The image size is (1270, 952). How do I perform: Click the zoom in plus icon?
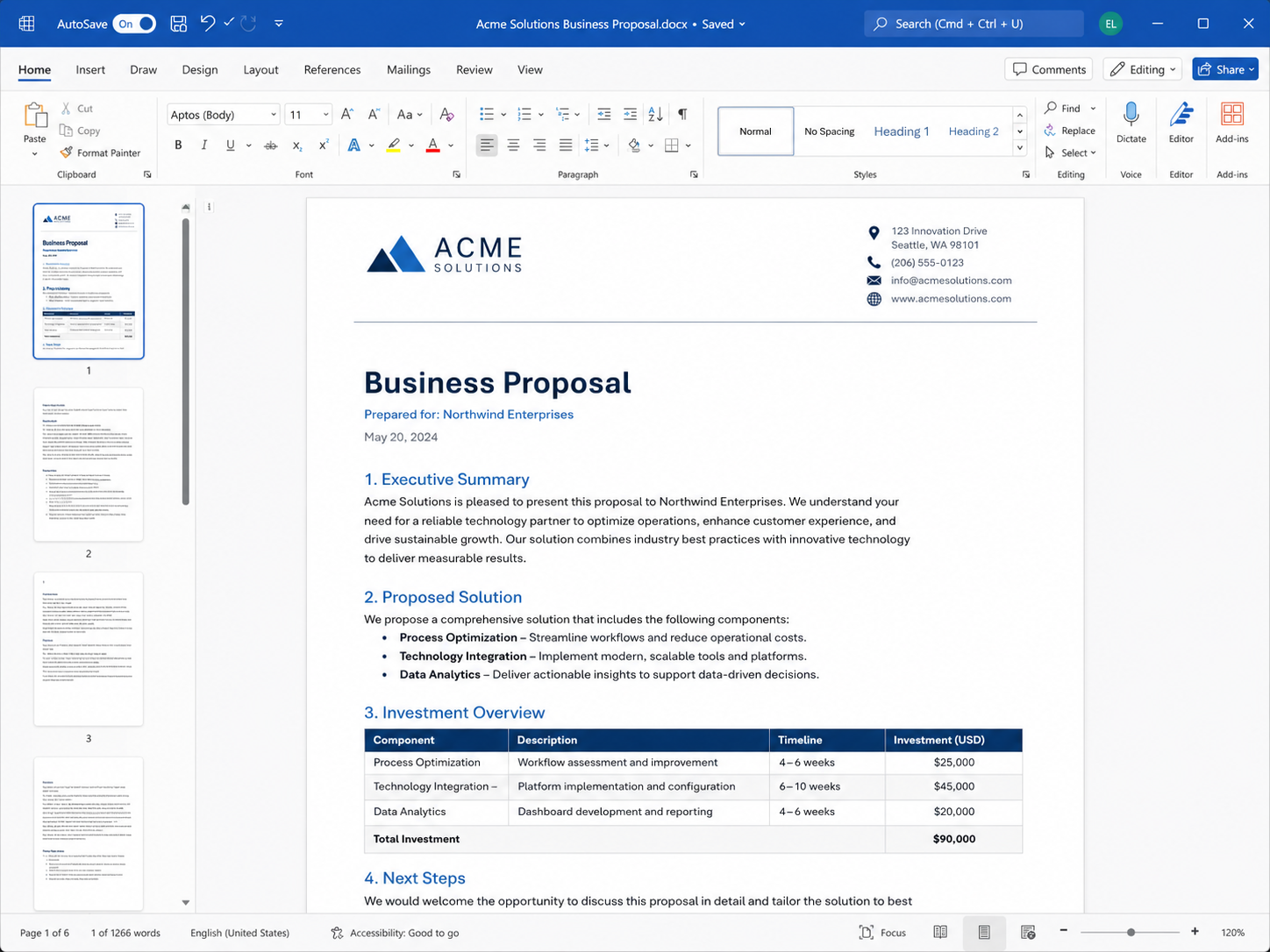pos(1195,932)
